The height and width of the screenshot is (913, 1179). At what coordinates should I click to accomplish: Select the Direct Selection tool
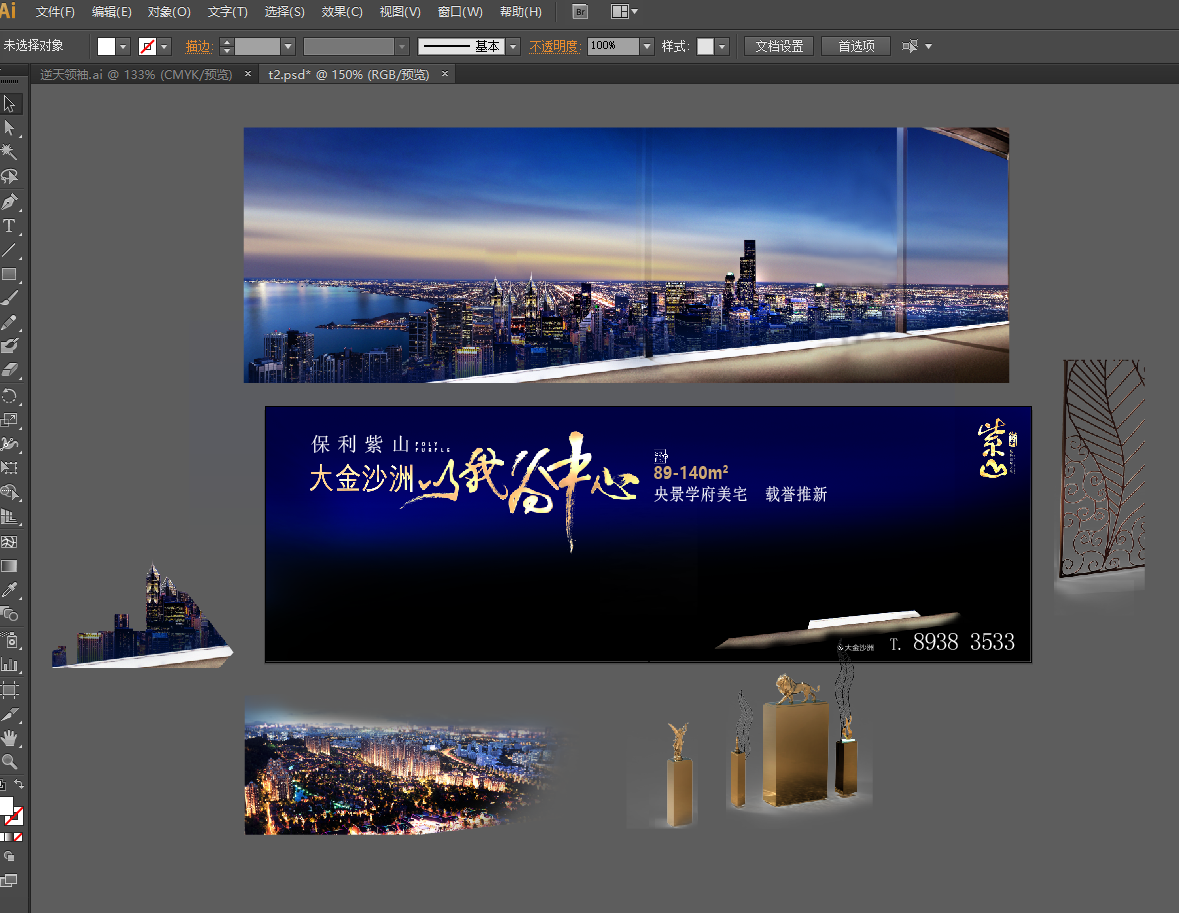[x=10, y=128]
